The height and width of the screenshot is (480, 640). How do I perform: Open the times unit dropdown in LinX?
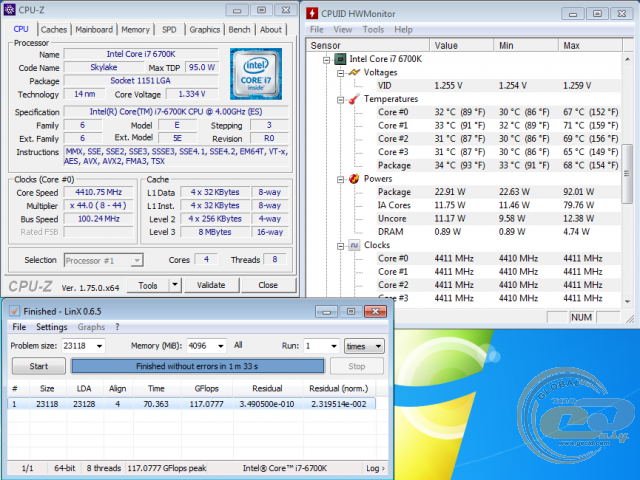click(364, 346)
